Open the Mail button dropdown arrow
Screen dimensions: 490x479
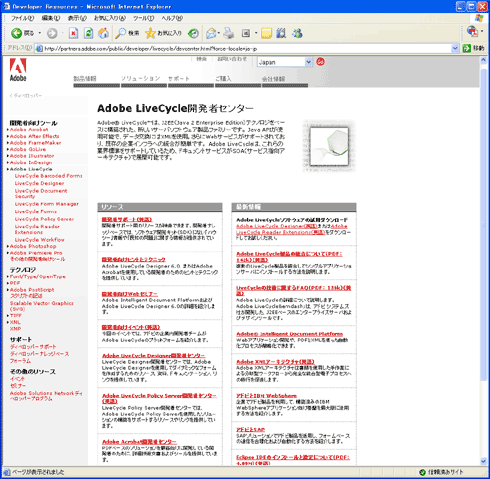[219, 33]
